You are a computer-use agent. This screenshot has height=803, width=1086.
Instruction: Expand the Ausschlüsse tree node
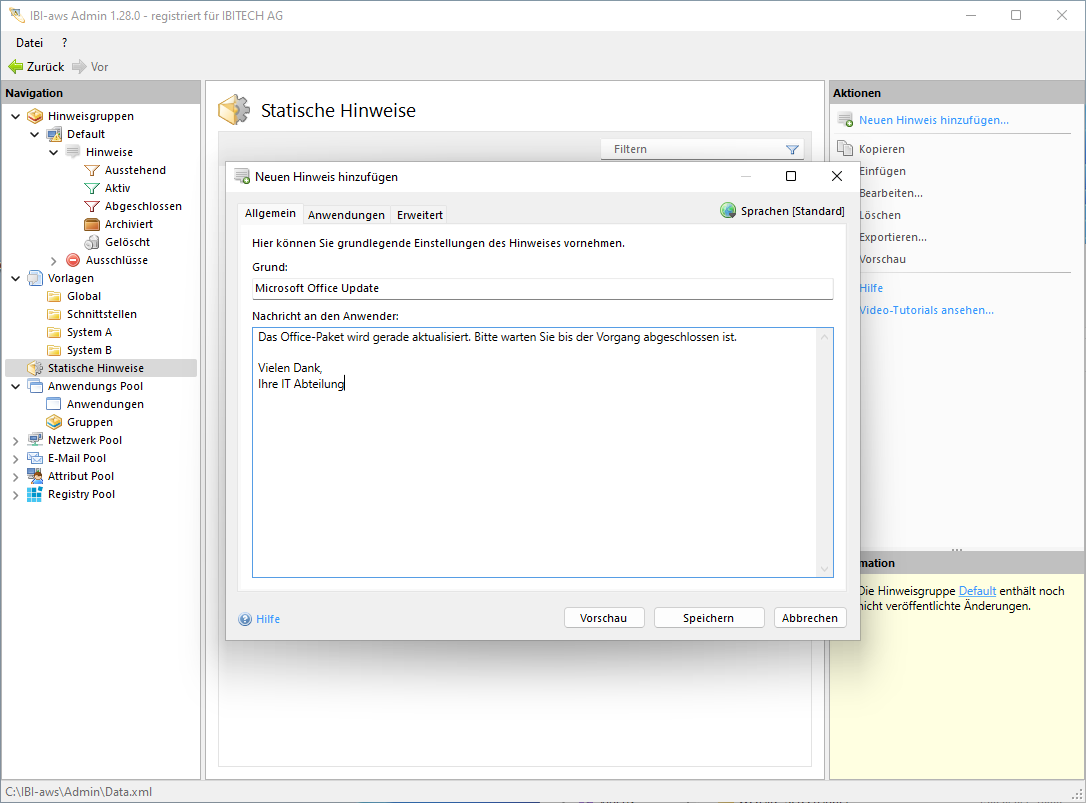coord(54,261)
